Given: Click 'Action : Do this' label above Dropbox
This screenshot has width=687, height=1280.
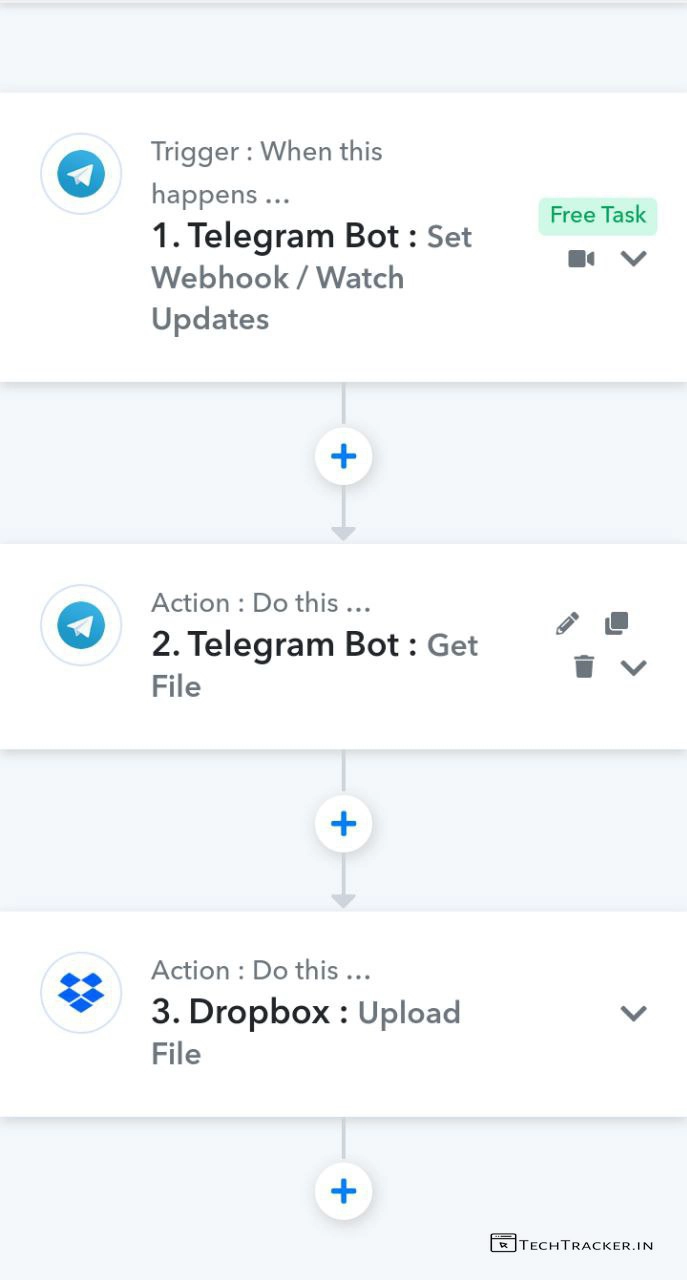Looking at the screenshot, I should 260,970.
